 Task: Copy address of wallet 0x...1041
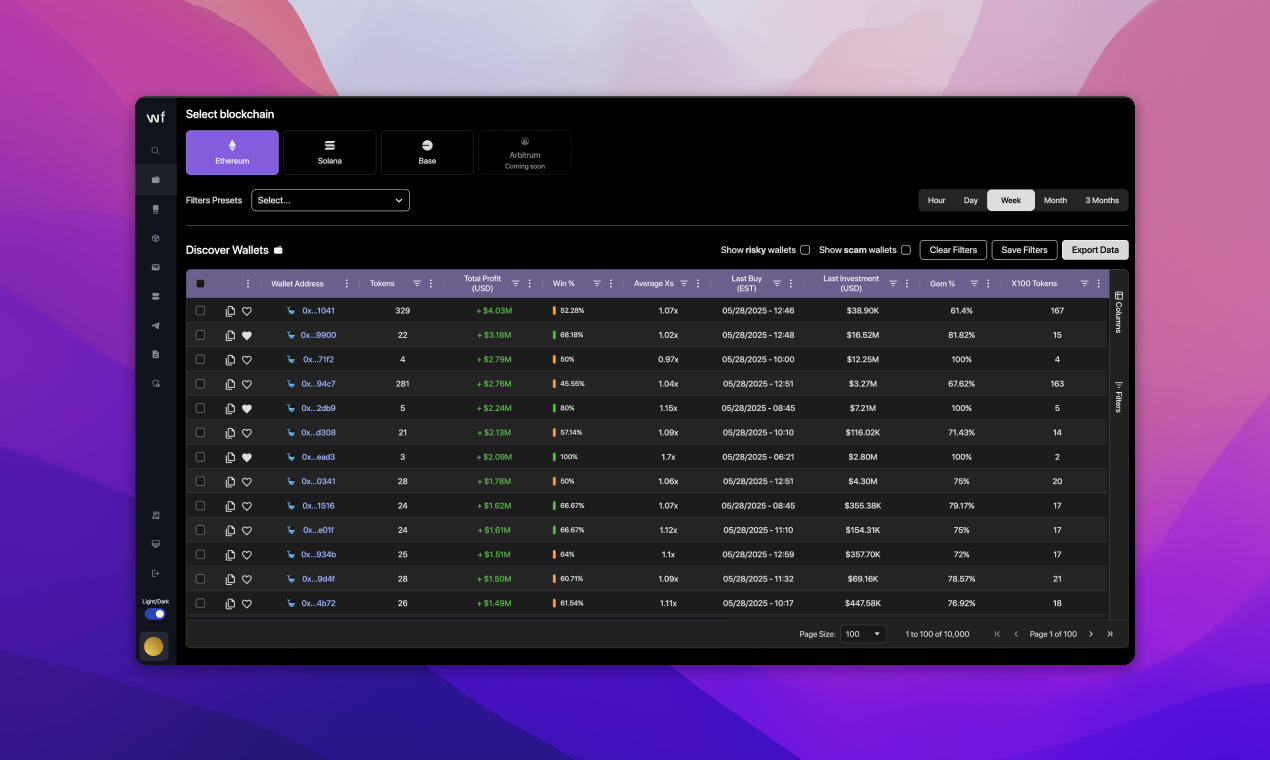pyautogui.click(x=230, y=311)
